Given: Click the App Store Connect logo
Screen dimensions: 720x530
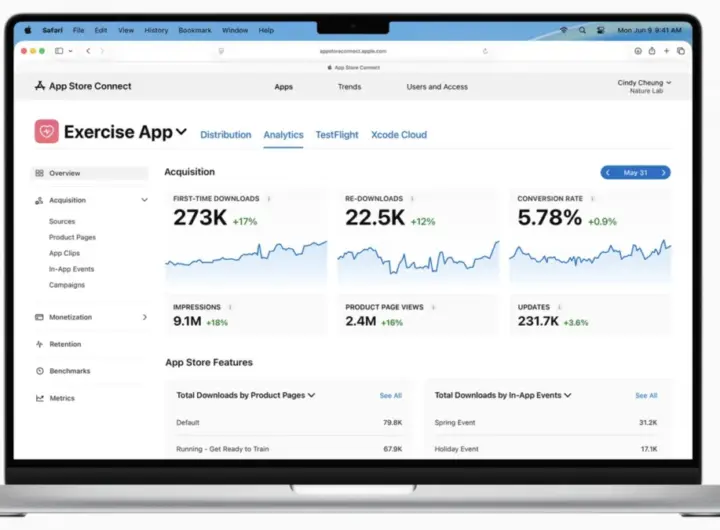Looking at the screenshot, I should [83, 86].
